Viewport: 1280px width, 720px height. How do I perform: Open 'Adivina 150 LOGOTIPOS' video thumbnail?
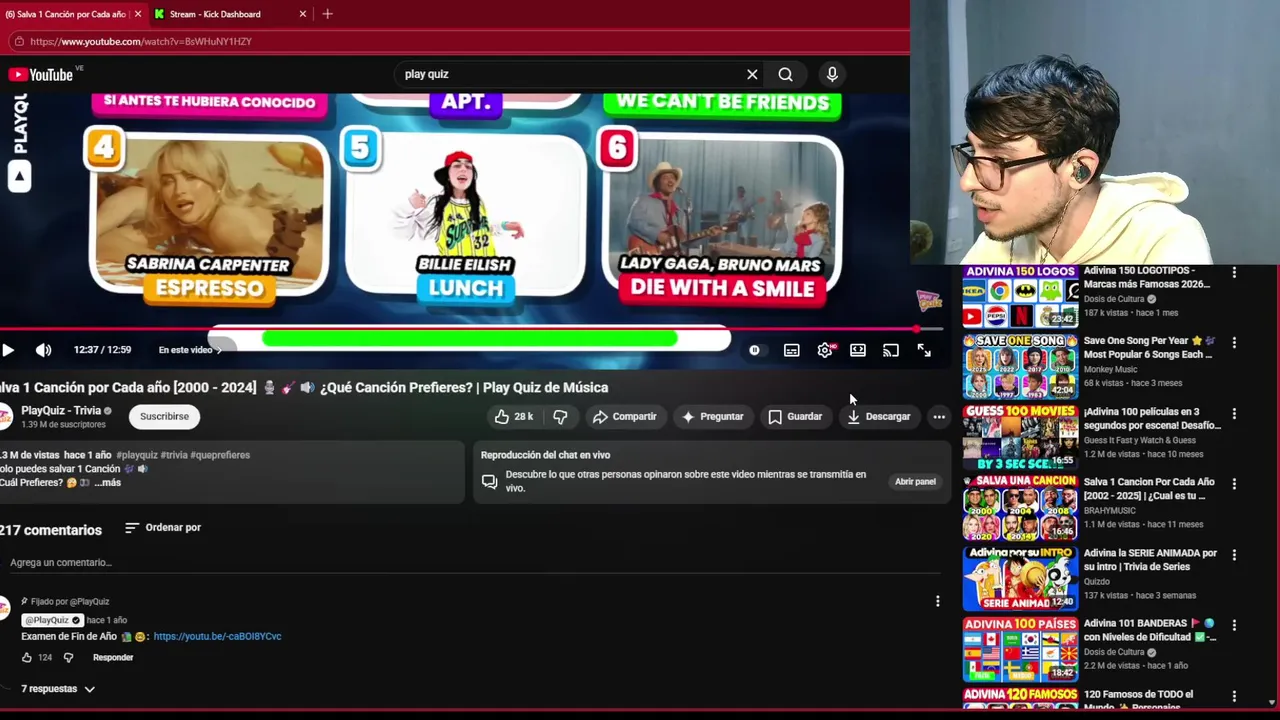(1020, 296)
